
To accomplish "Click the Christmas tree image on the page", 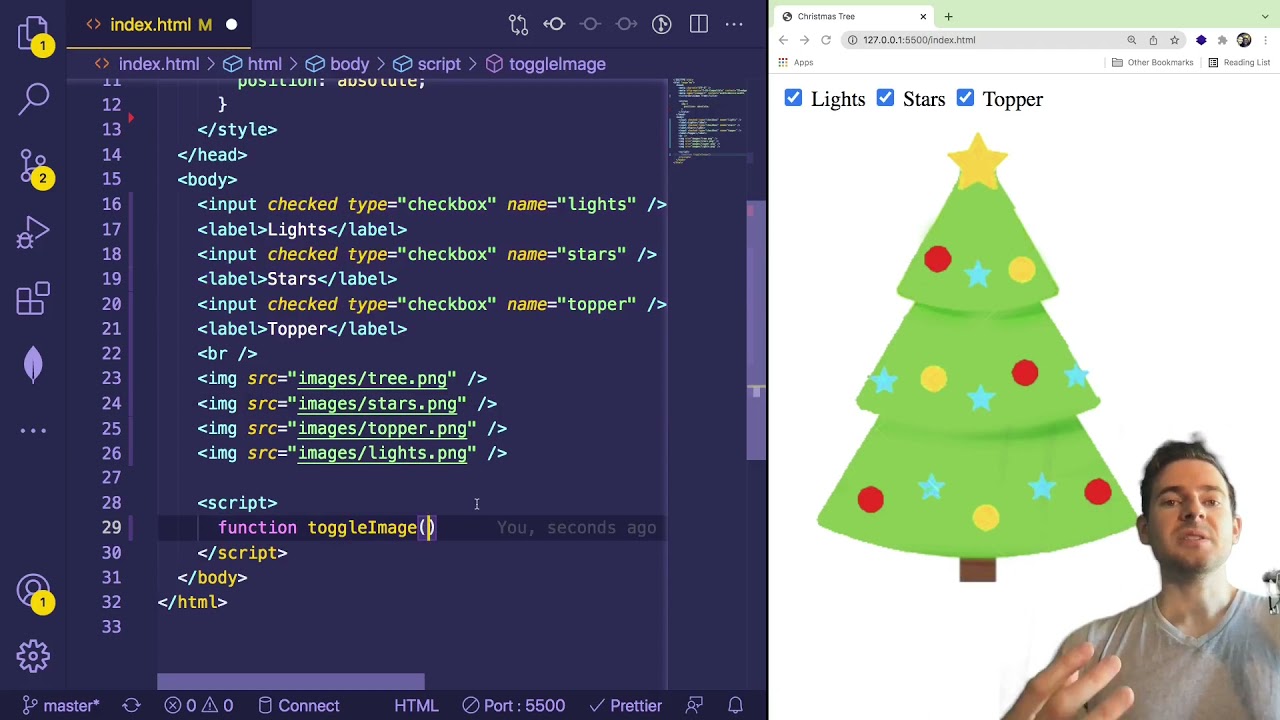I will click(x=977, y=357).
